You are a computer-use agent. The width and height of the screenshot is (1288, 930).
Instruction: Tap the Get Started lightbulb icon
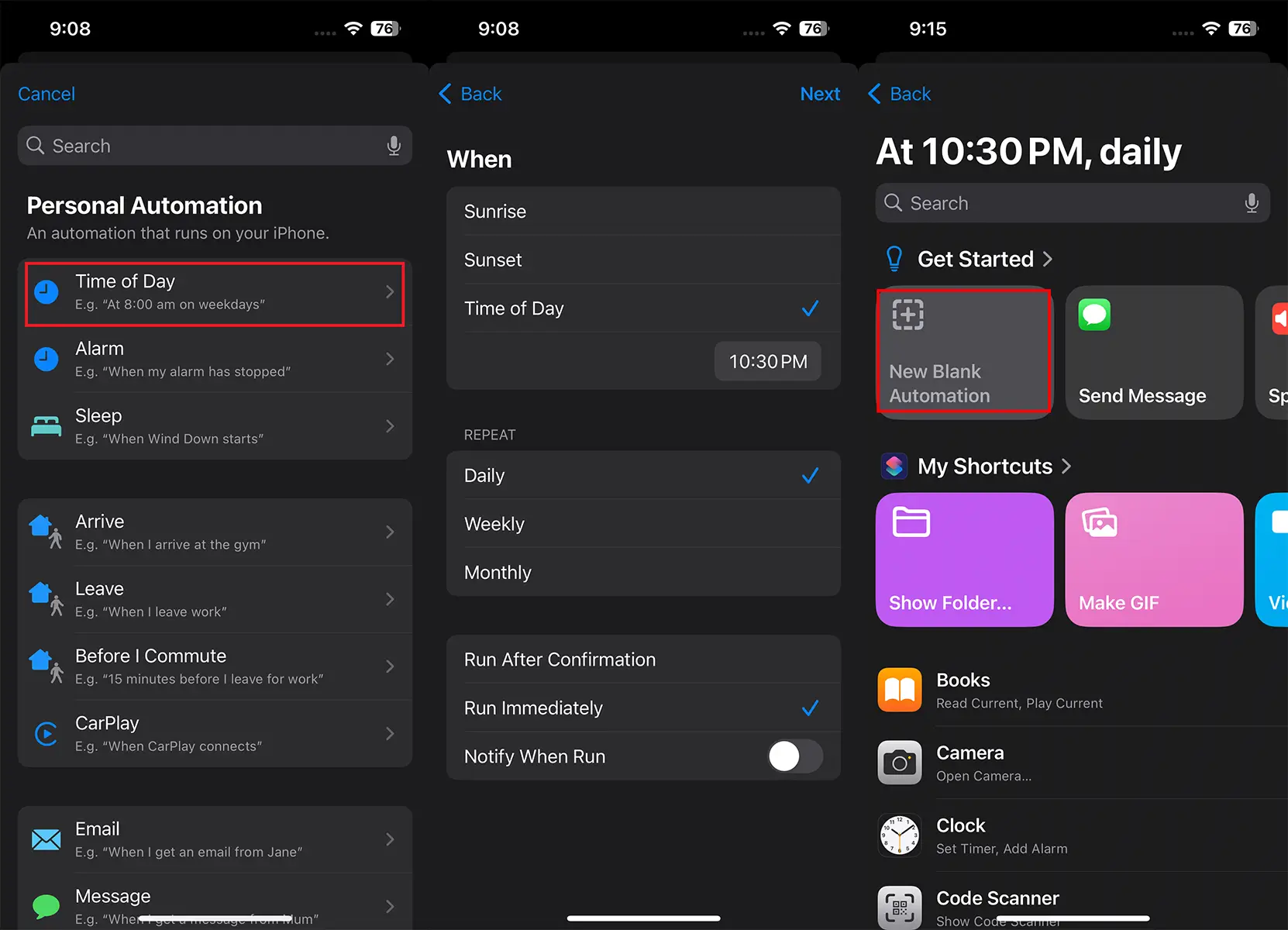pyautogui.click(x=894, y=259)
